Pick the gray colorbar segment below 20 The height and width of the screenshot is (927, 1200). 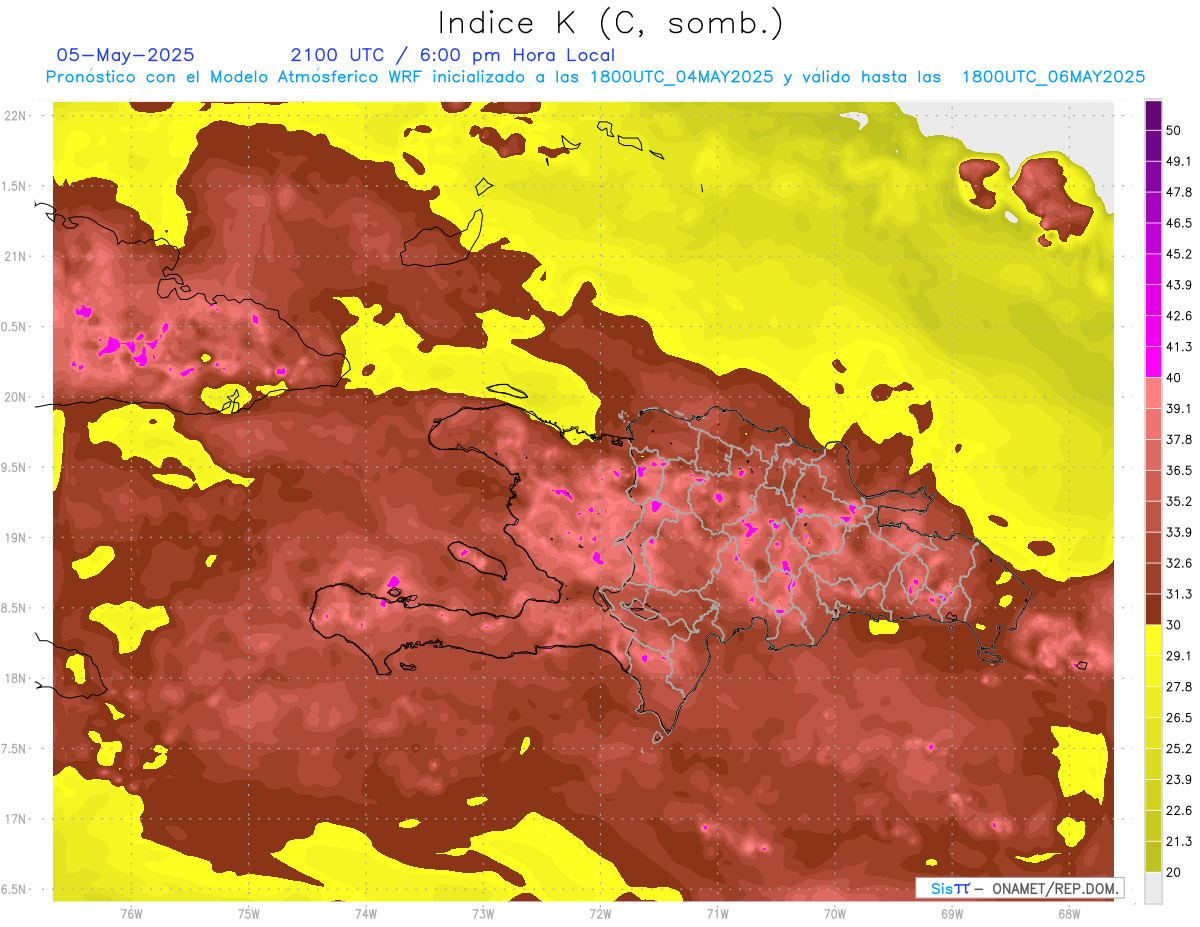coord(1154,888)
